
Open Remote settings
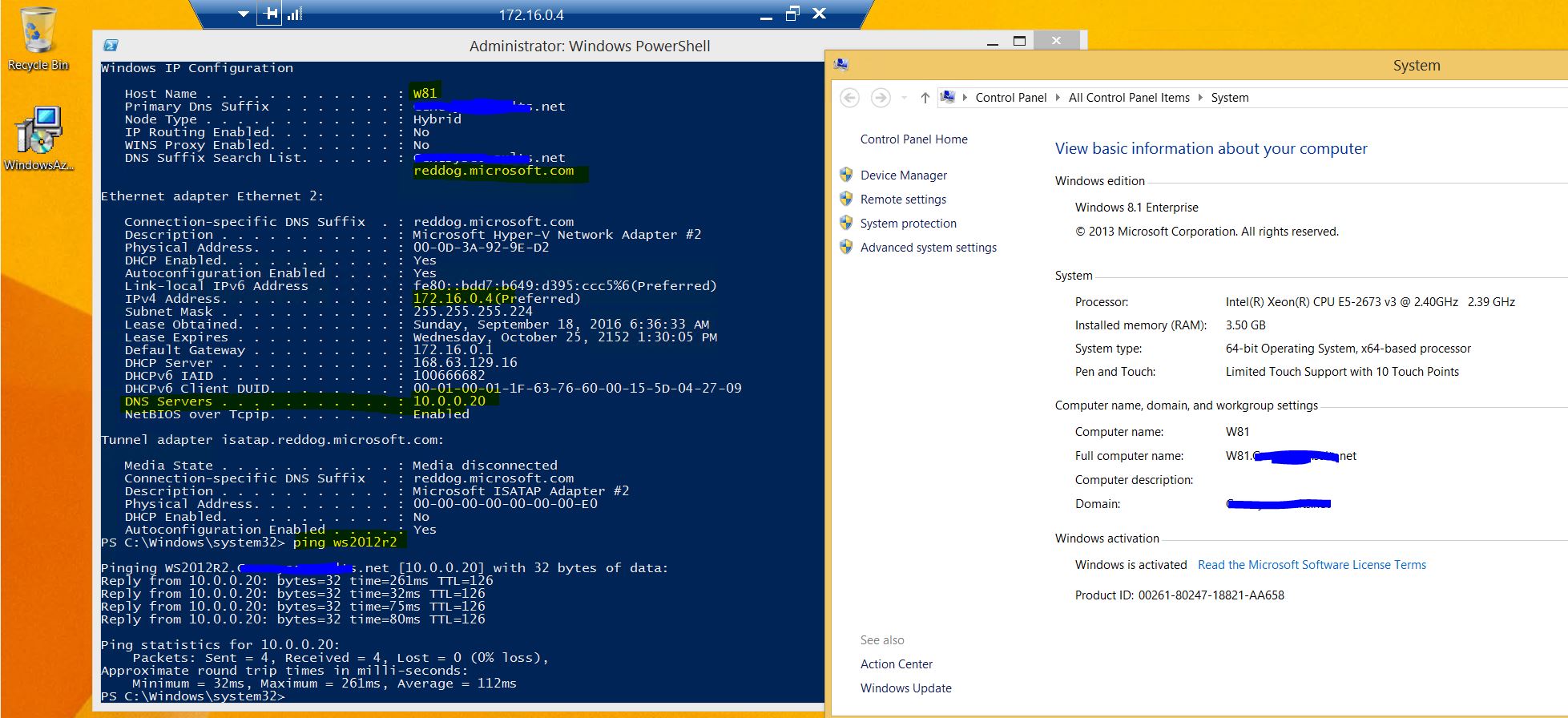903,200
